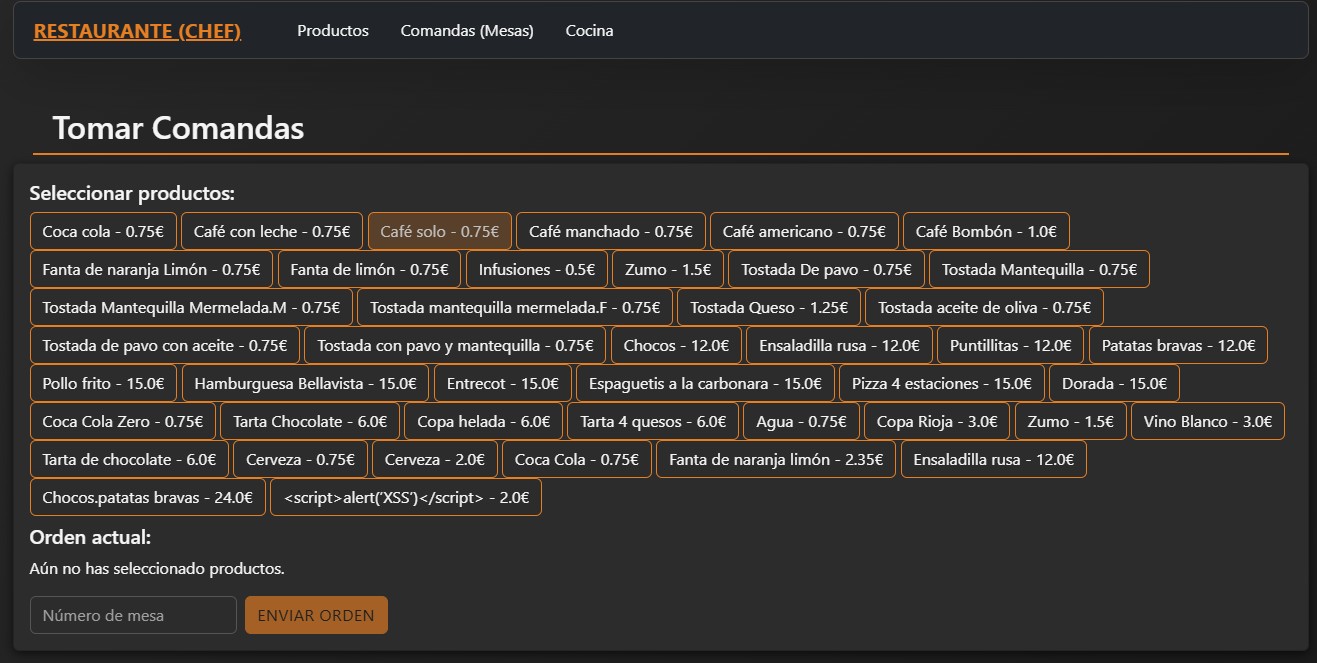Select the script alert XSS product
The width and height of the screenshot is (1317, 663).
coord(406,497)
